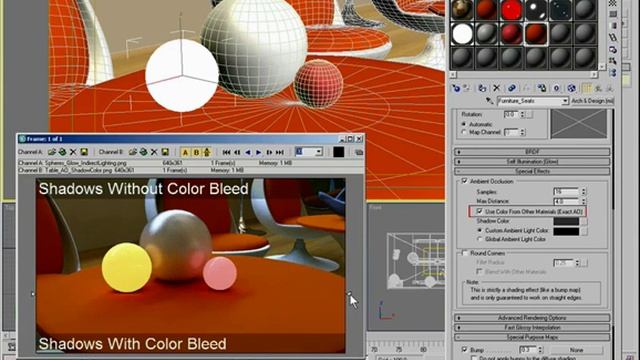The height and width of the screenshot is (360, 640).
Task: Toggle Ambient Occlusion checkbox
Action: tap(464, 181)
